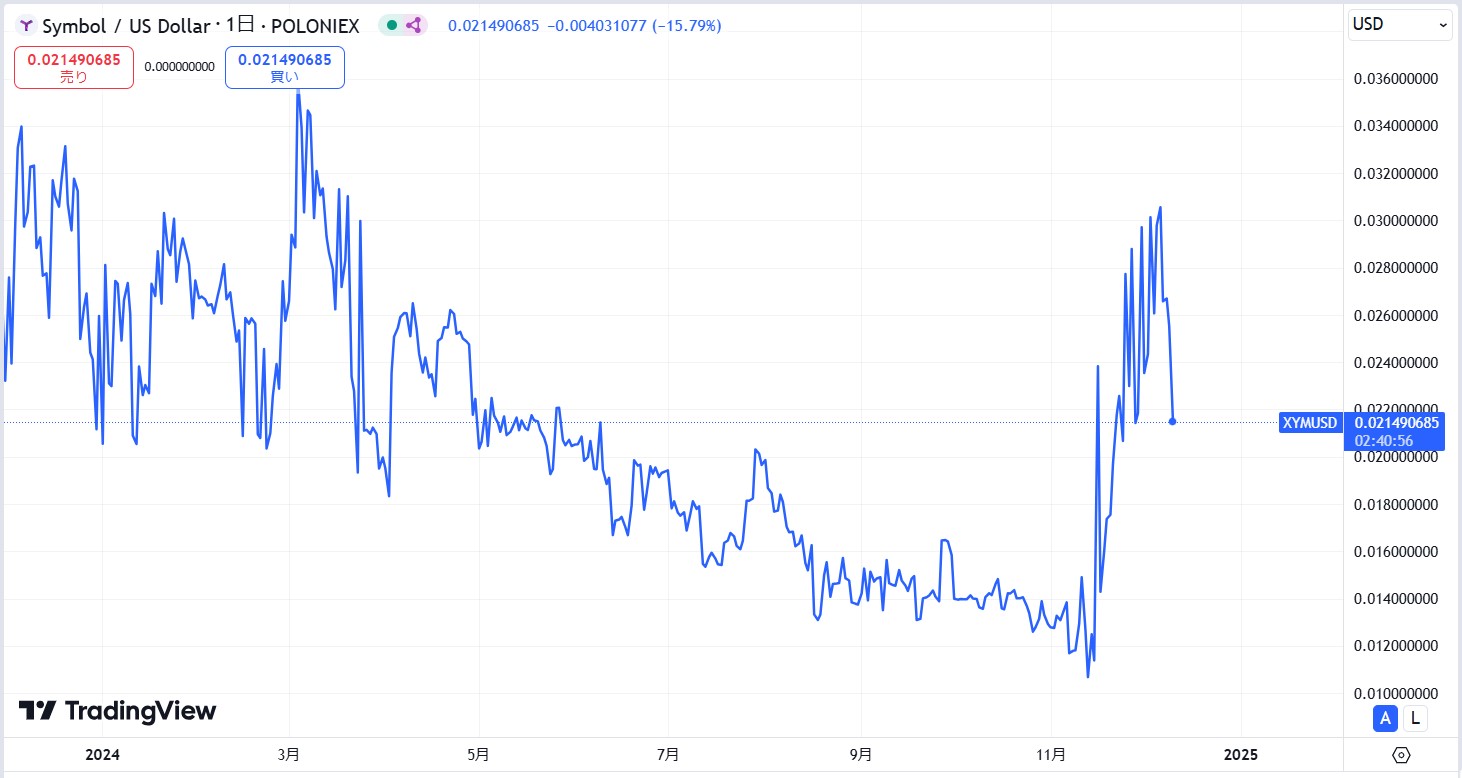Click the blue buy price button 買い
Image resolution: width=1462 pixels, height=778 pixels.
[x=285, y=68]
